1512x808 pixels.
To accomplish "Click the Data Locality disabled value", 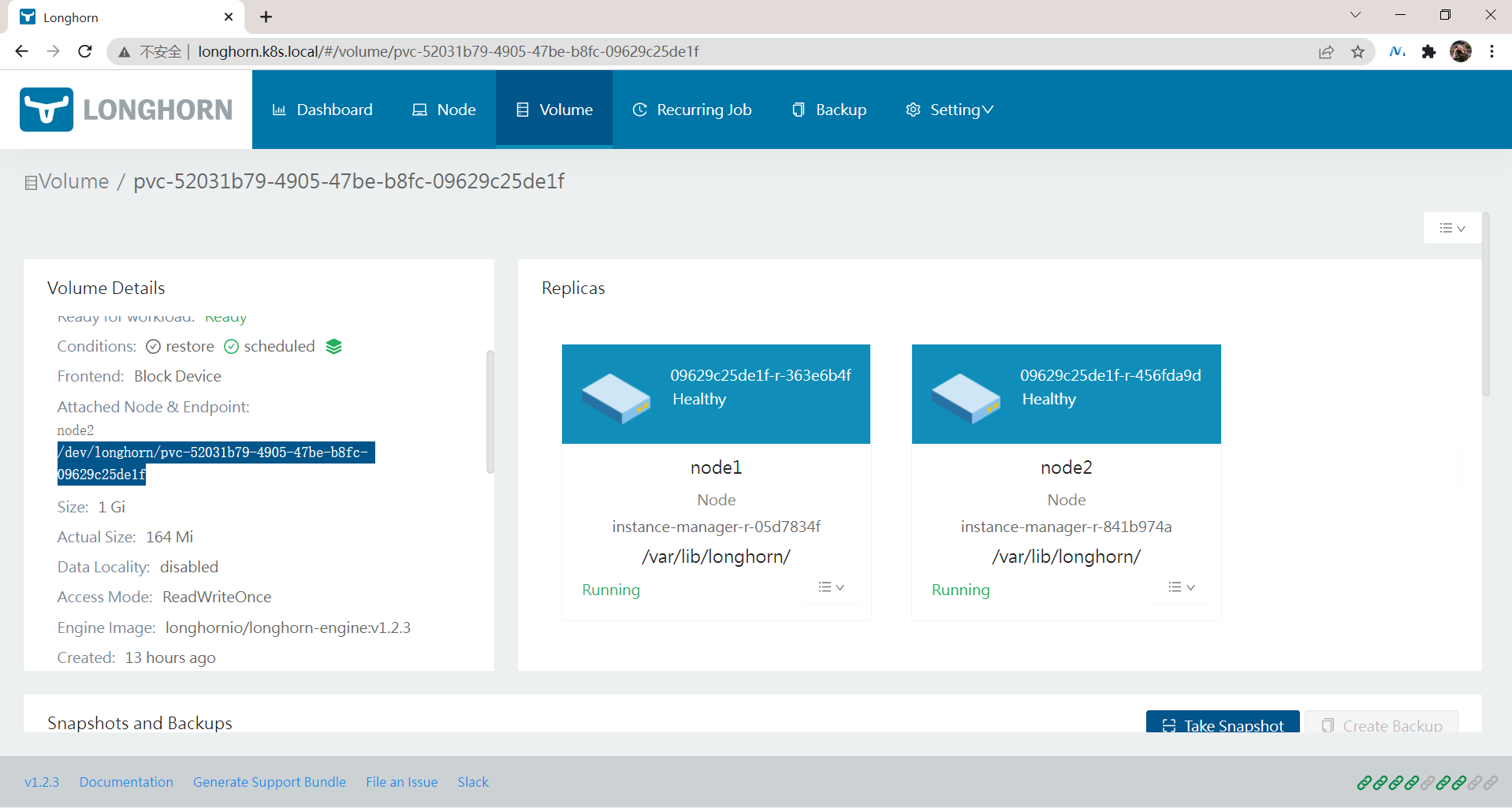I will point(189,567).
